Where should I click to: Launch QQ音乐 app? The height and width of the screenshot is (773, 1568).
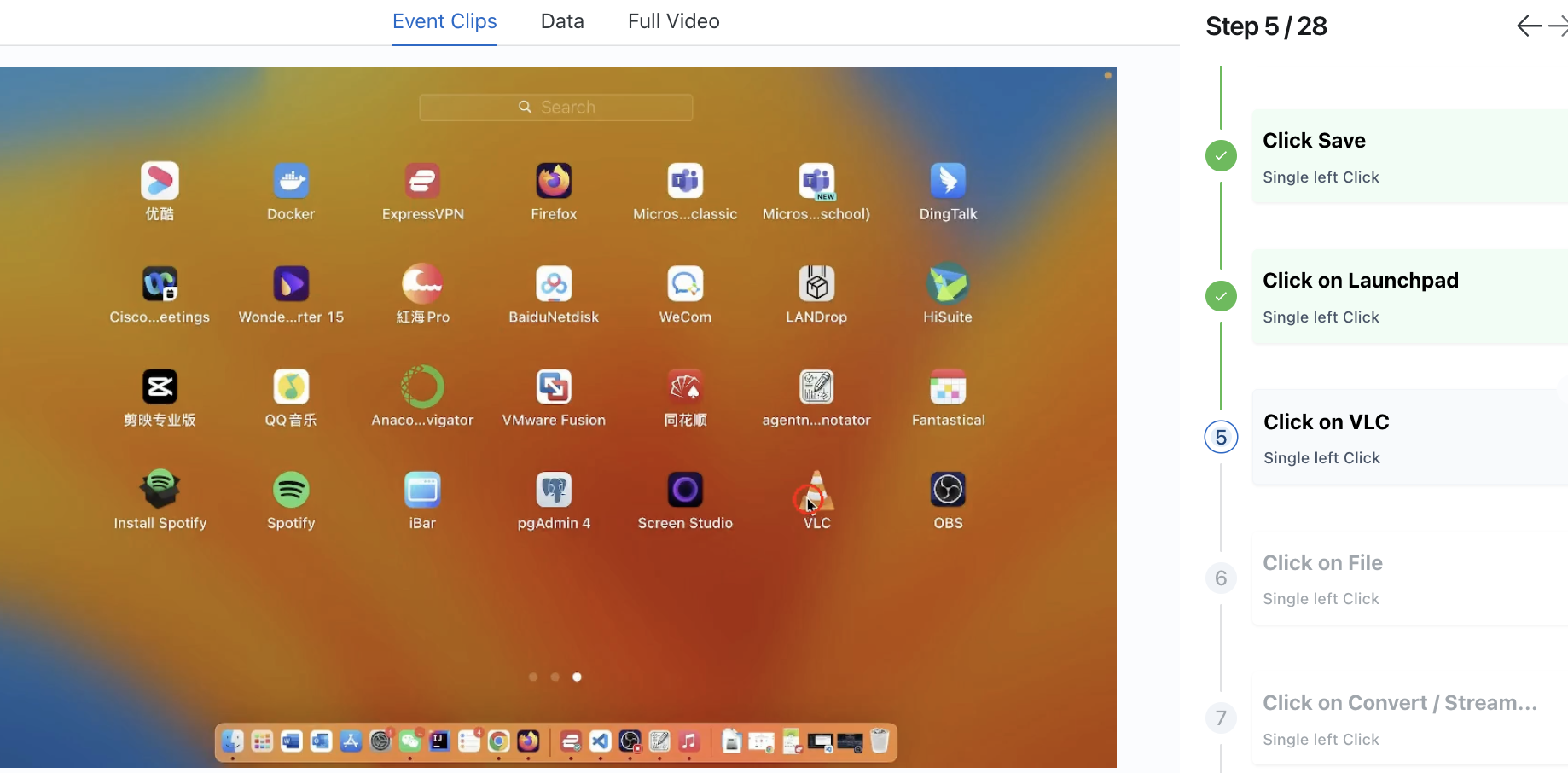pyautogui.click(x=291, y=386)
